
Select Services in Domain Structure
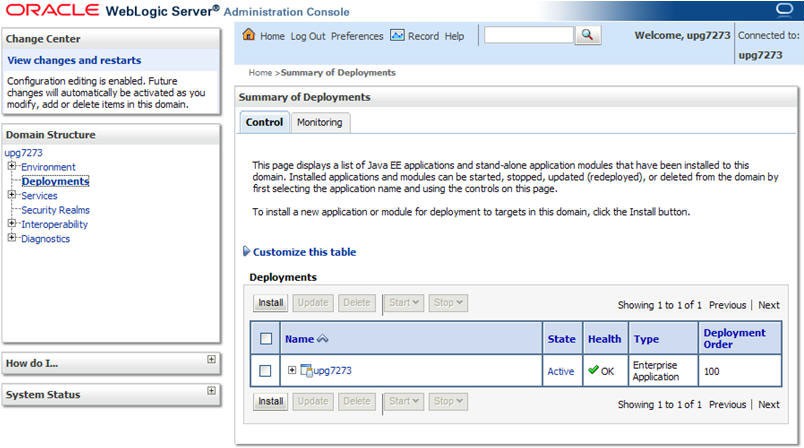click(39, 196)
